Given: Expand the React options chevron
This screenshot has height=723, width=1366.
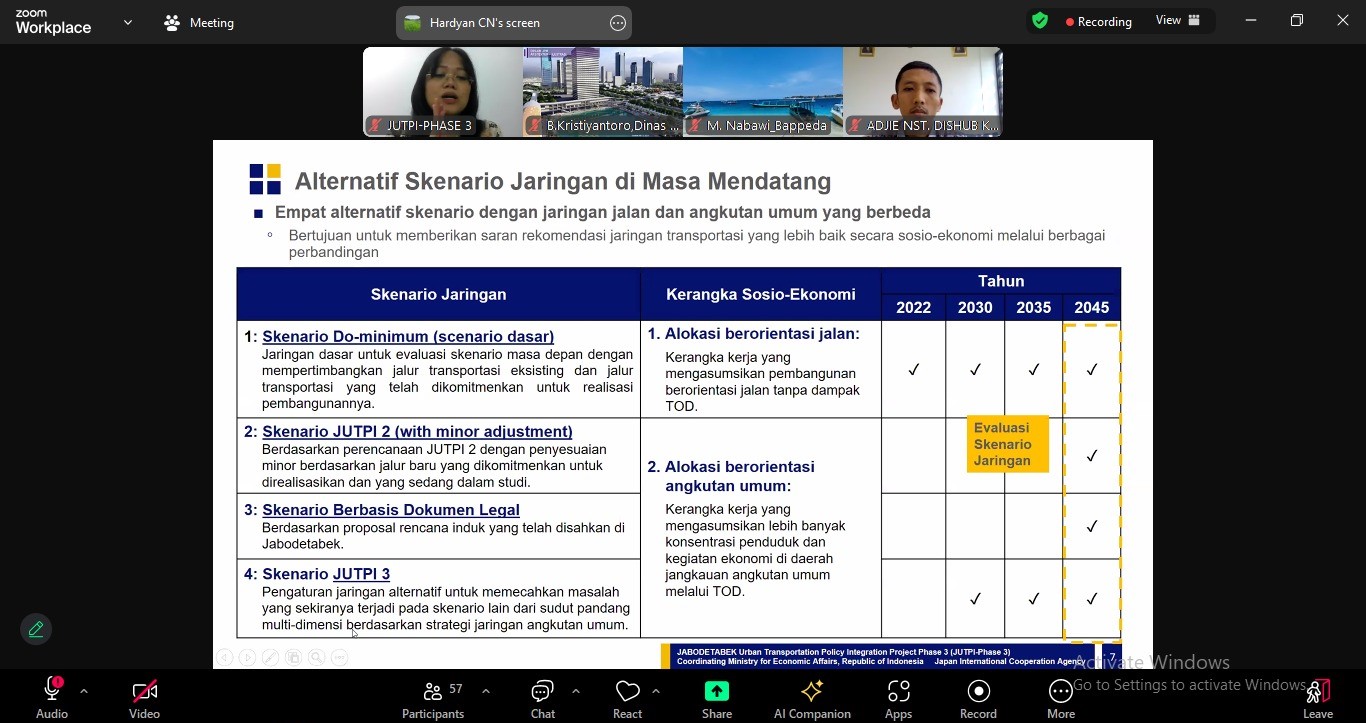Looking at the screenshot, I should pyautogui.click(x=656, y=691).
